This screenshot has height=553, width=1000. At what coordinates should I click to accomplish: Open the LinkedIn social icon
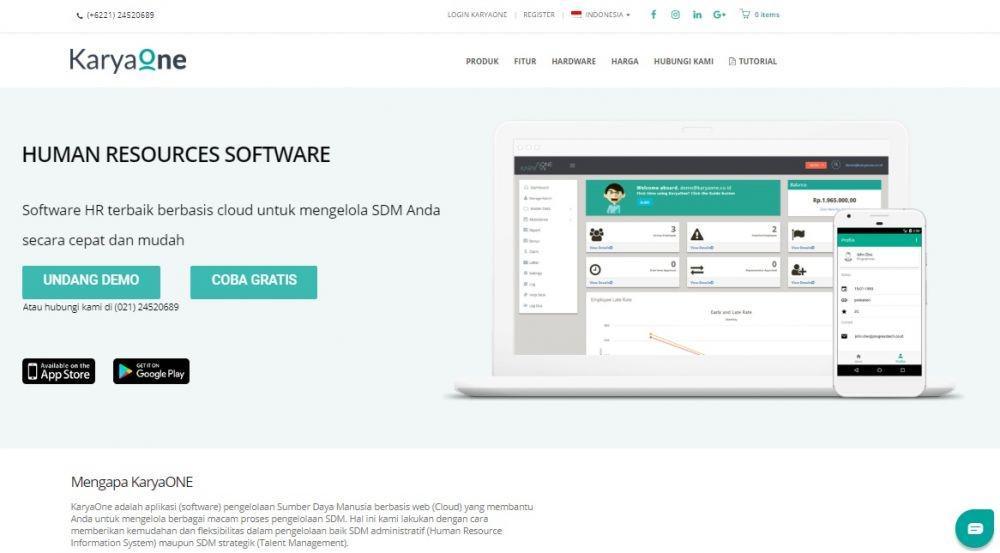(x=697, y=15)
